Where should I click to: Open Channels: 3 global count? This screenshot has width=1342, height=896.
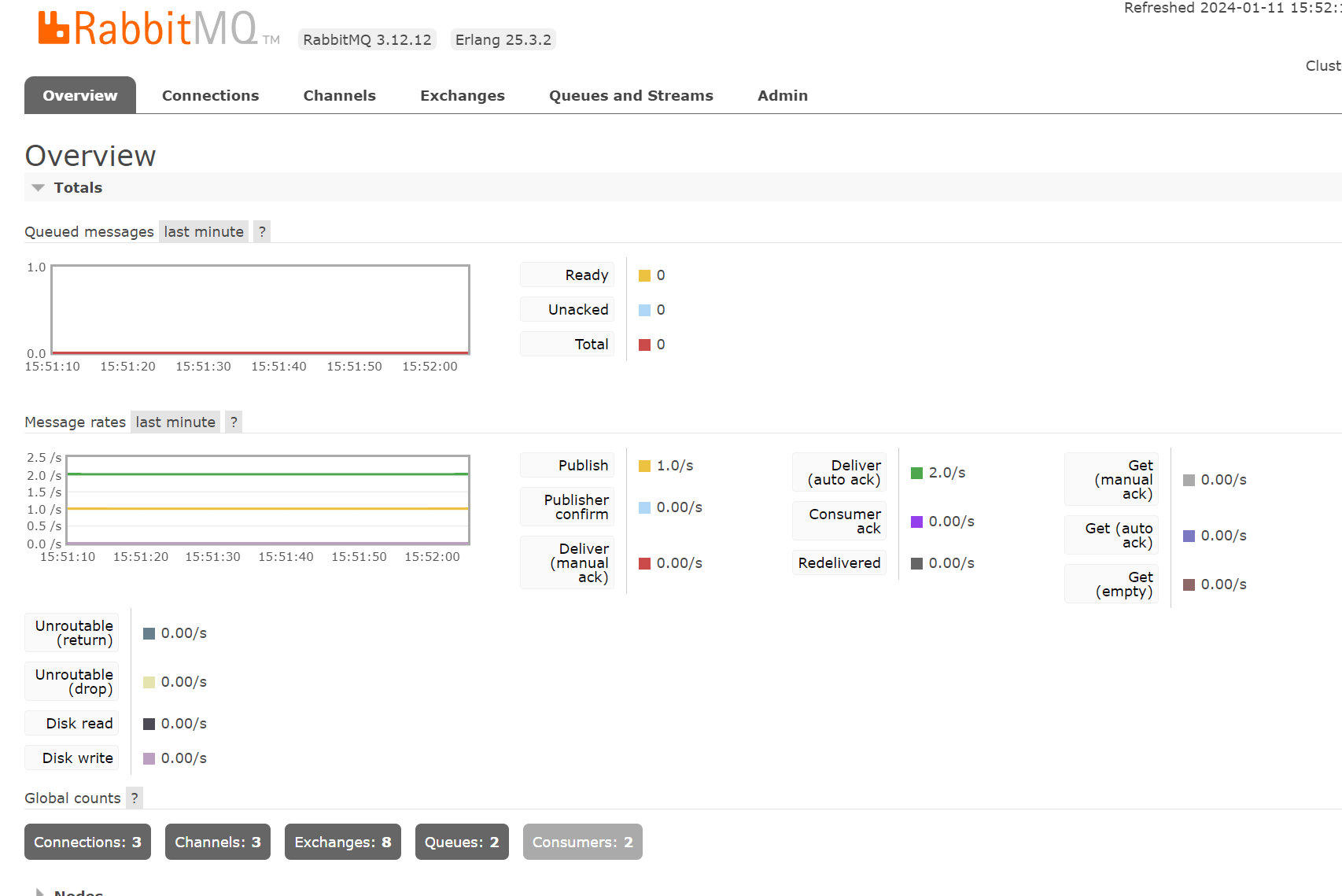[218, 842]
